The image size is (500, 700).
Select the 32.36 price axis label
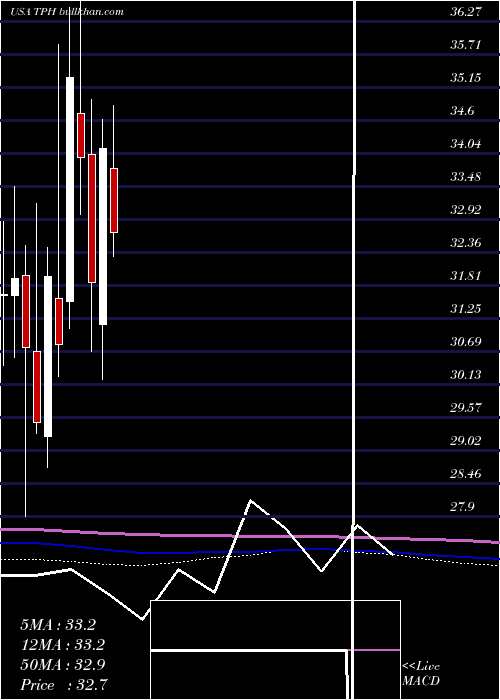[x=466, y=243]
